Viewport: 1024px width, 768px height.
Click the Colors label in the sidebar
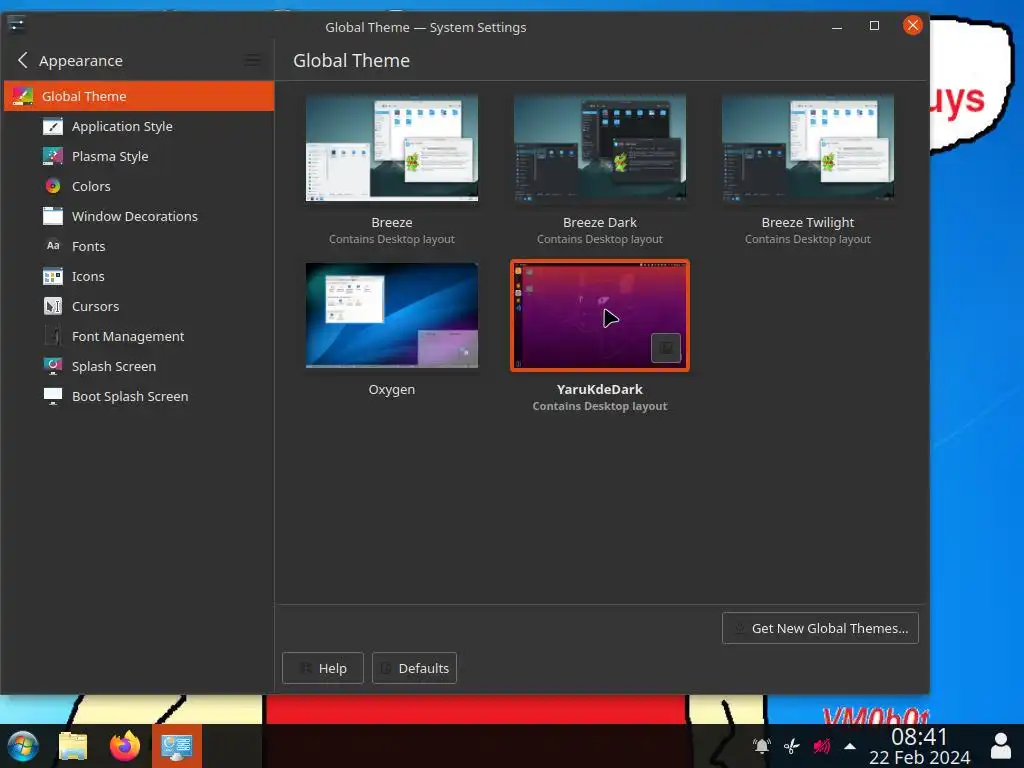click(91, 186)
